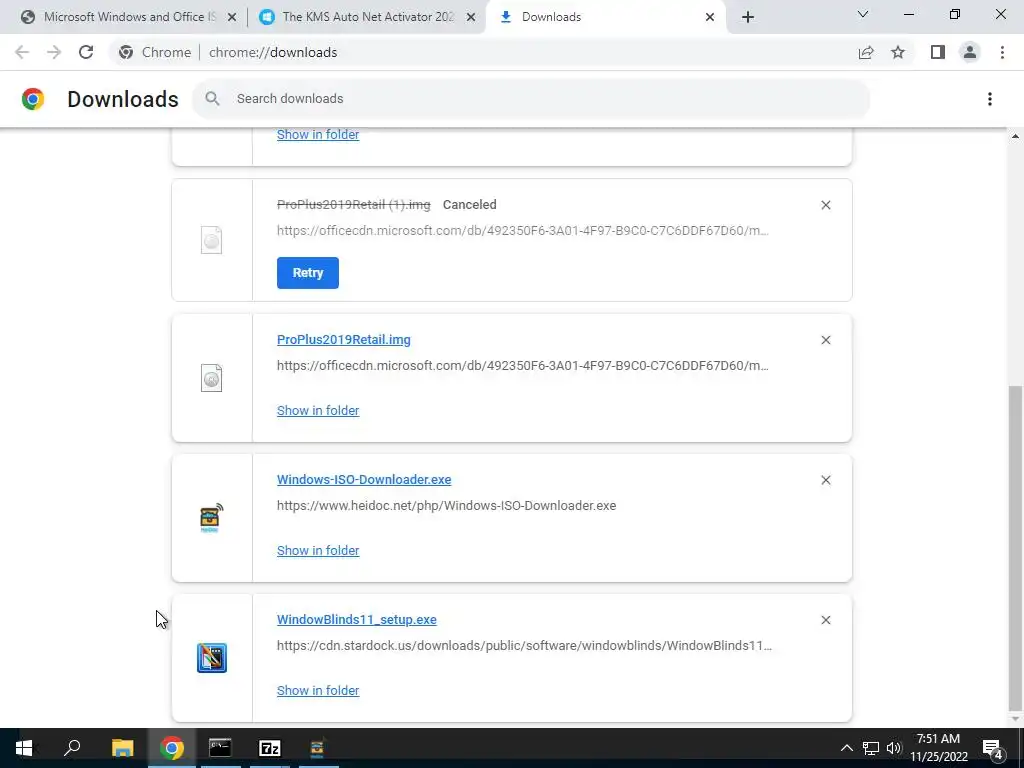Click the Chrome site info chip in address bar
Viewport: 1024px width, 768px height.
tap(155, 52)
